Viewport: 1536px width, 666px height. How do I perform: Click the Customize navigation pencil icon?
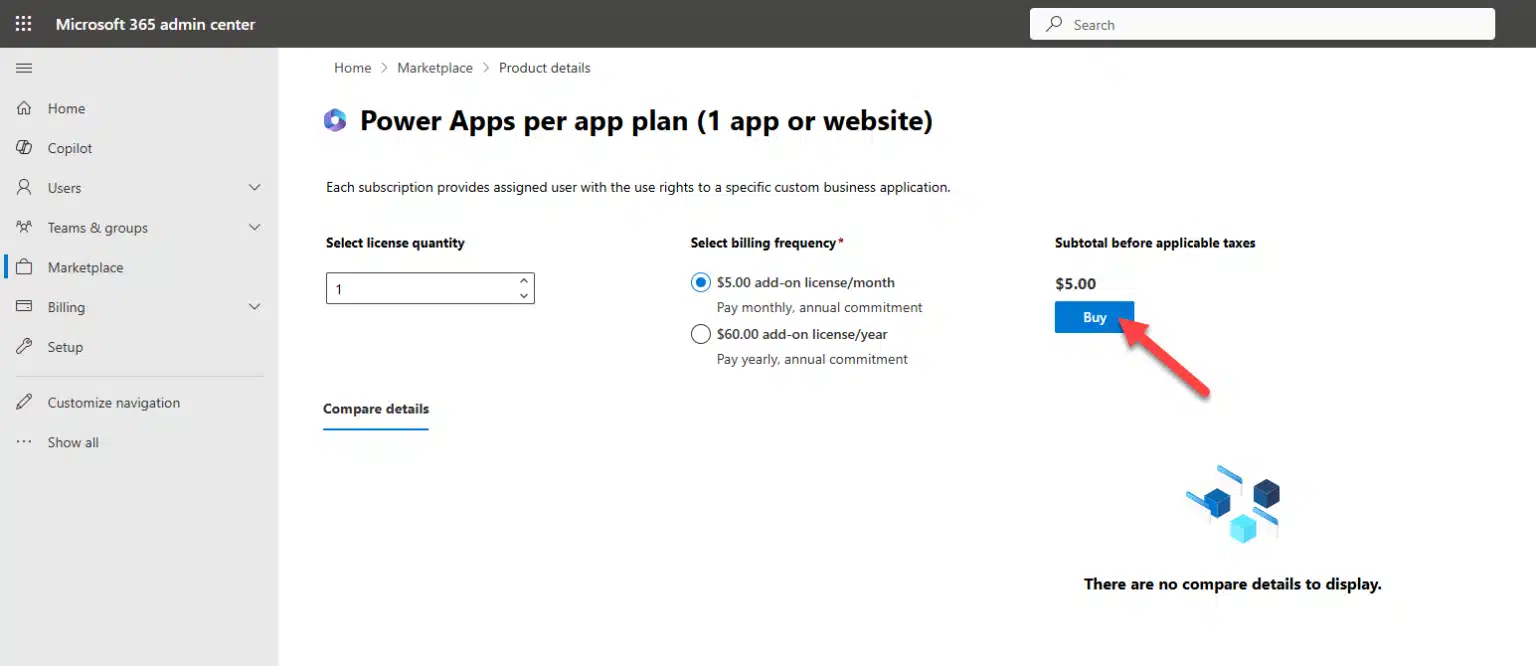coord(25,402)
